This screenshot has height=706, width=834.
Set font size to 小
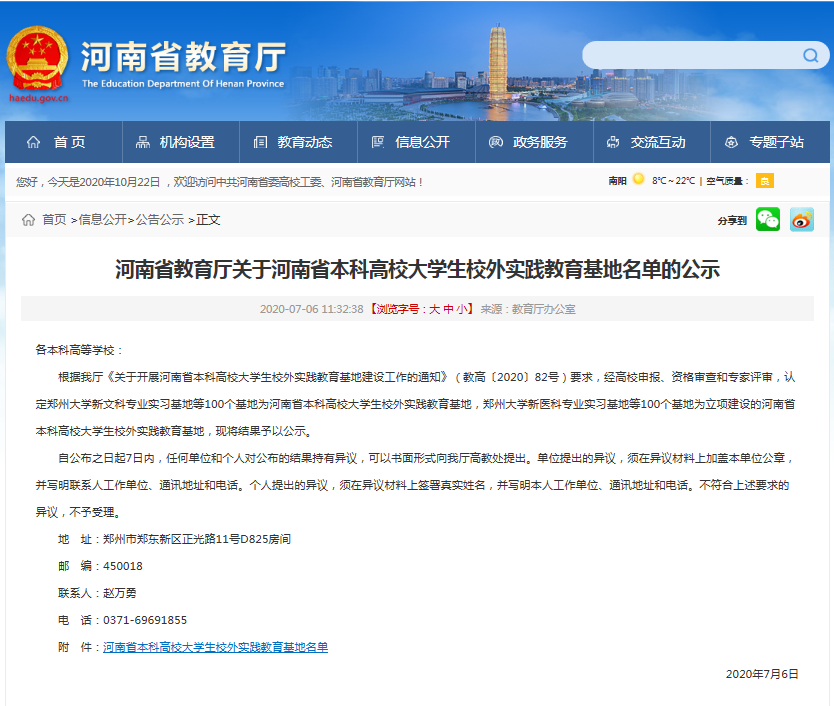[462, 309]
